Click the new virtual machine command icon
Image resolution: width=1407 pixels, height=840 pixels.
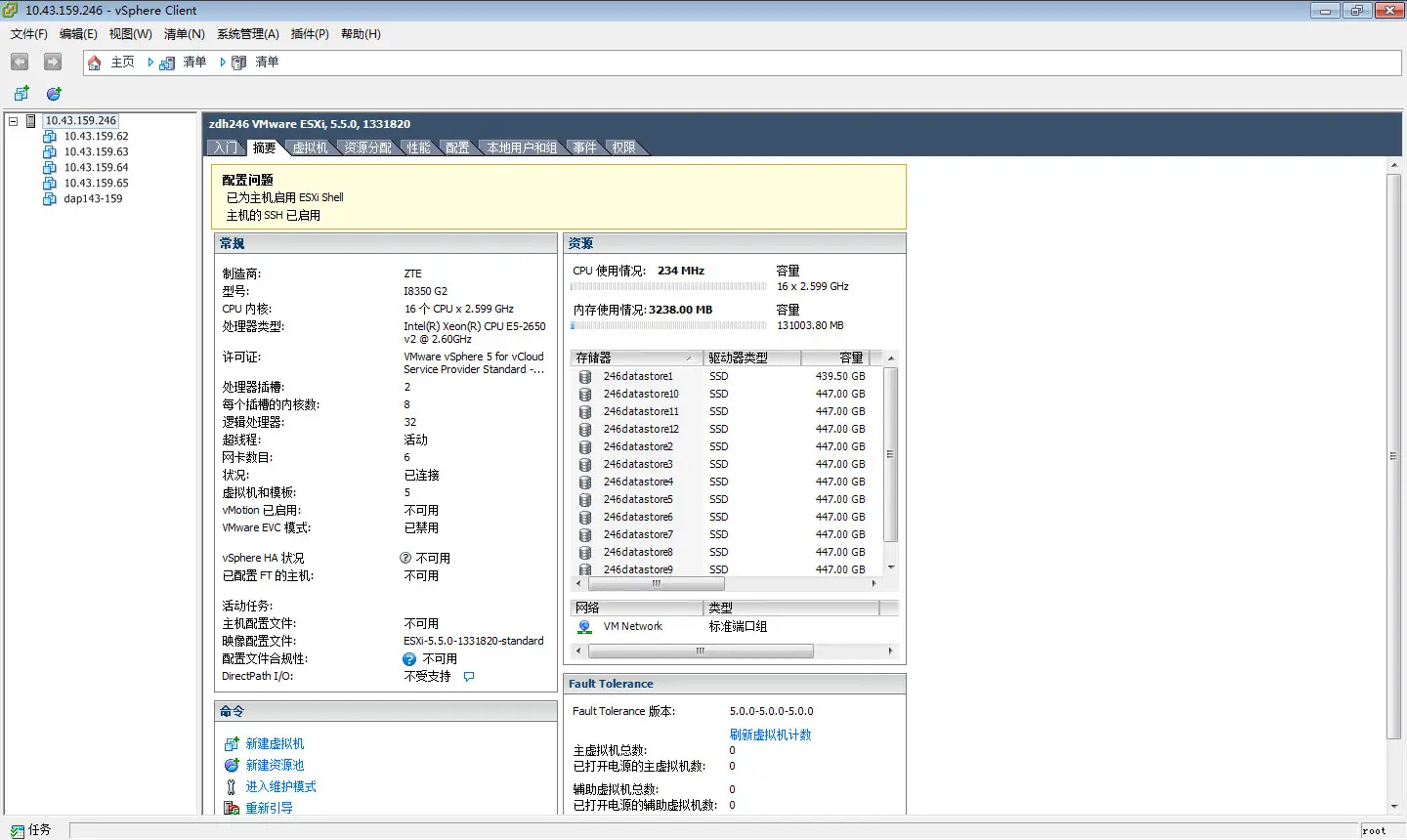232,744
